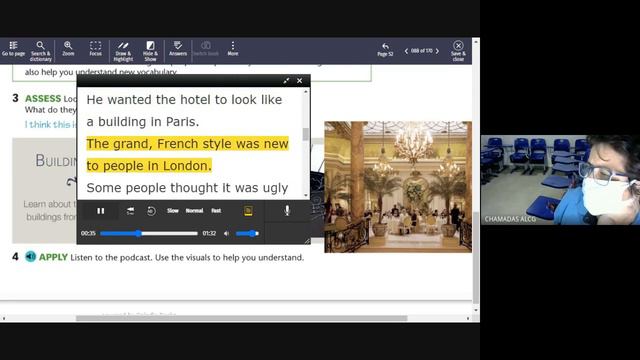The height and width of the screenshot is (360, 640).
Task: Click the APPLY exercise heading
Action: [x=53, y=257]
